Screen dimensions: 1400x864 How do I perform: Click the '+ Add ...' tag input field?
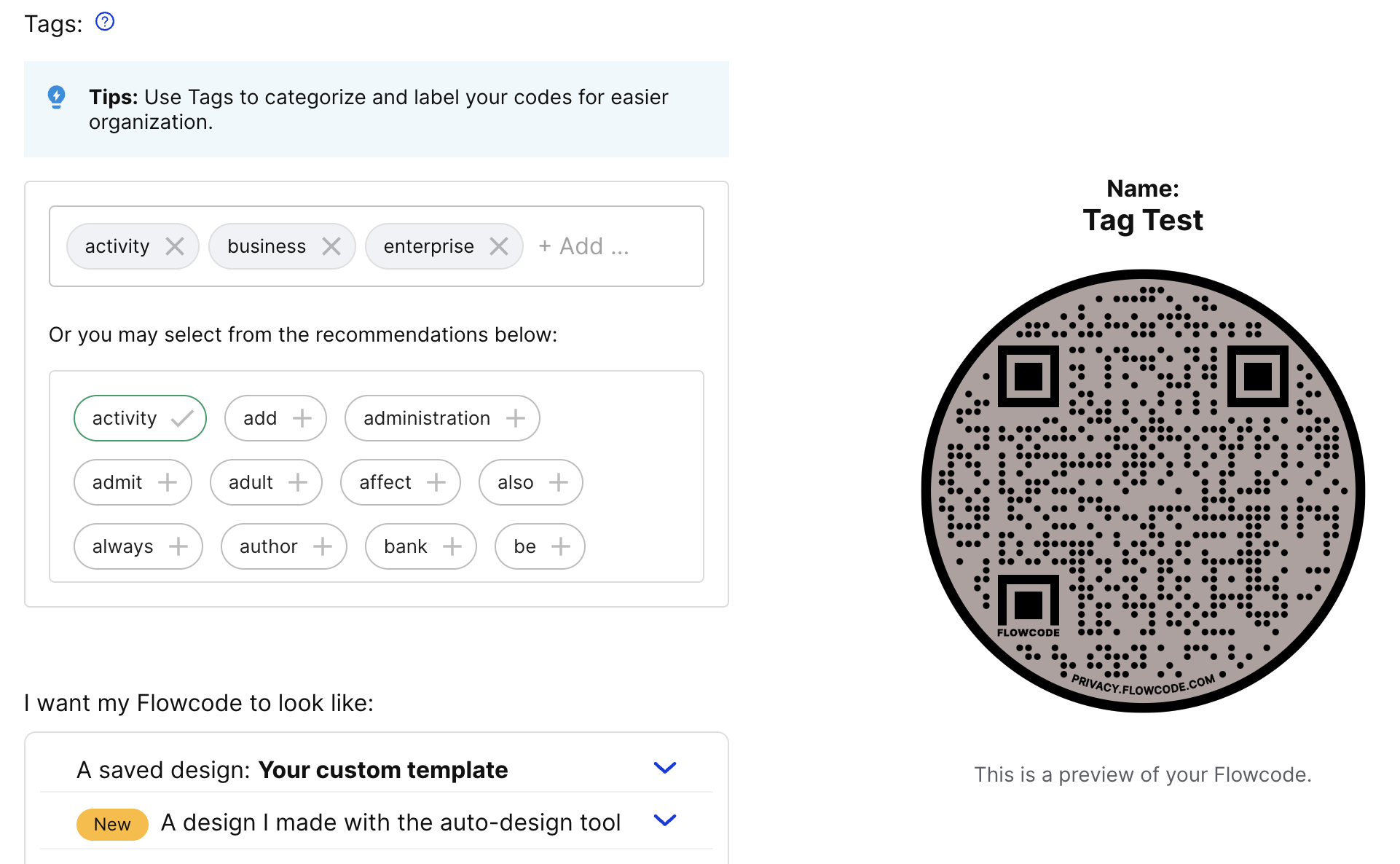[x=583, y=246]
